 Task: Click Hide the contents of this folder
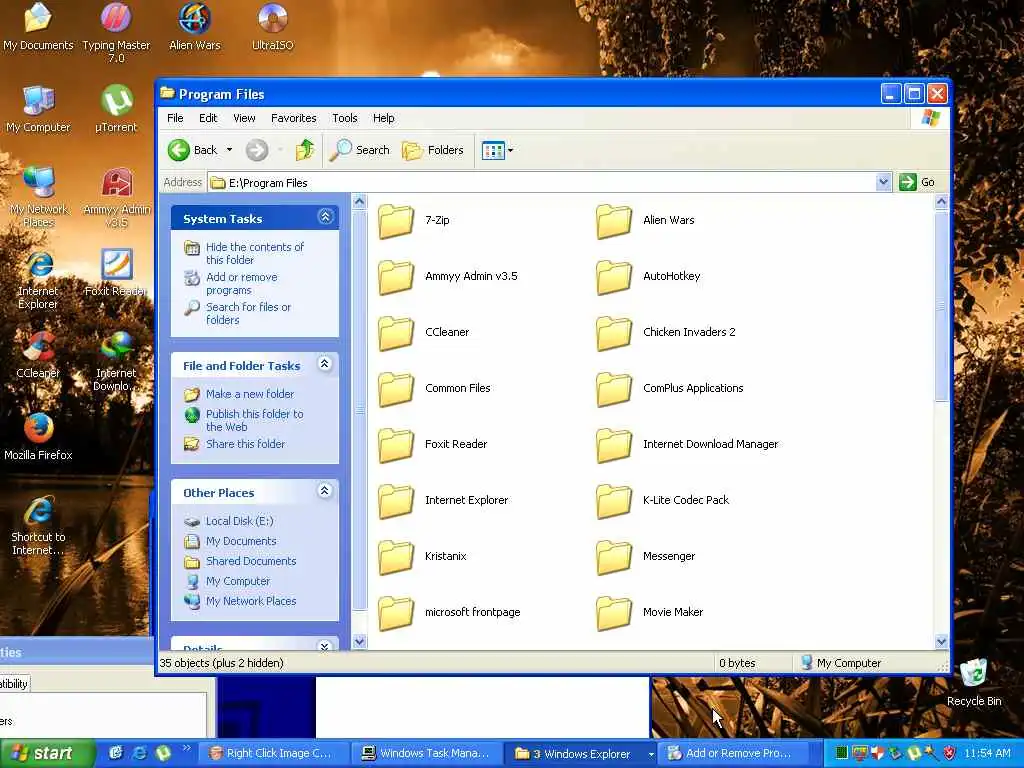(x=255, y=253)
